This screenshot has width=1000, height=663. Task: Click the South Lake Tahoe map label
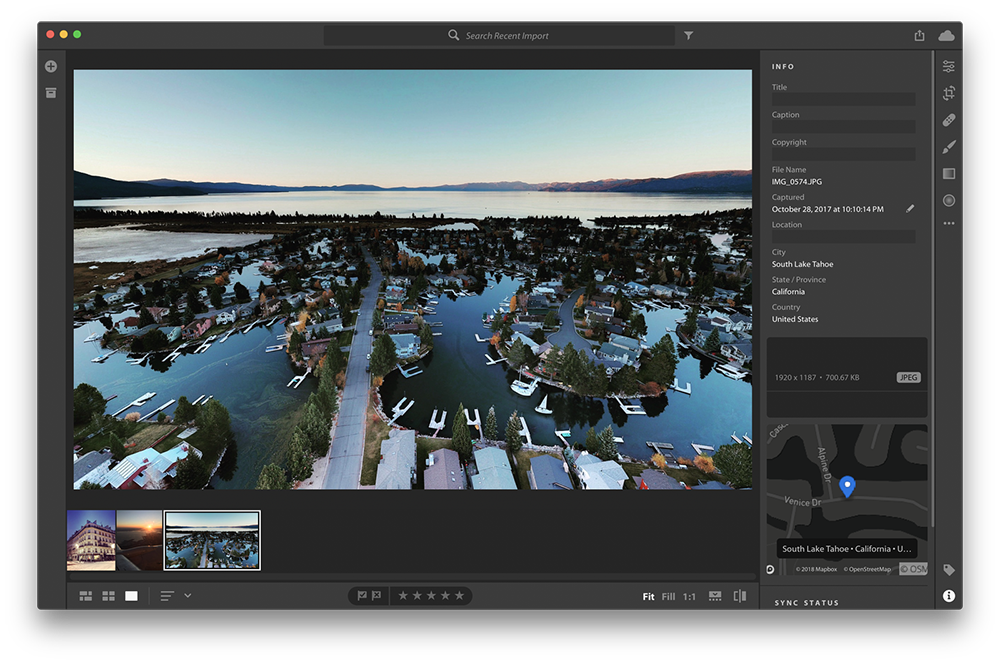tap(846, 549)
